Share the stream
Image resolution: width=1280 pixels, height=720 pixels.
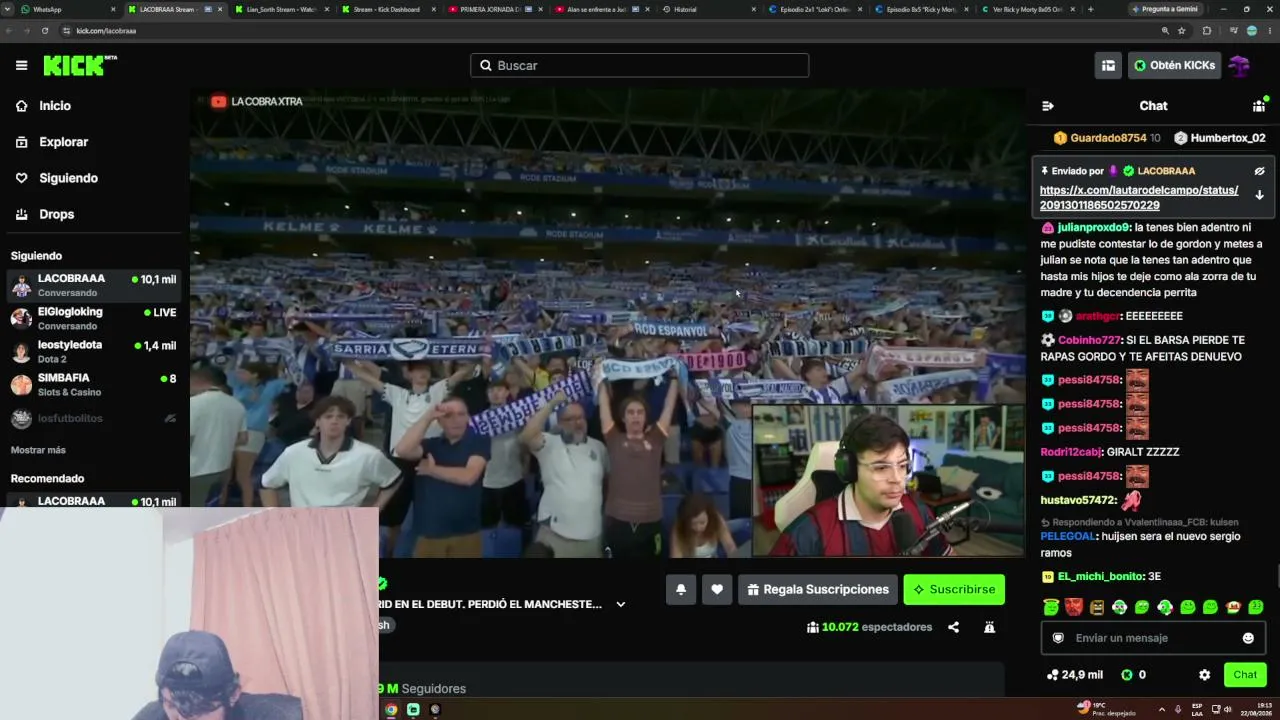[953, 627]
